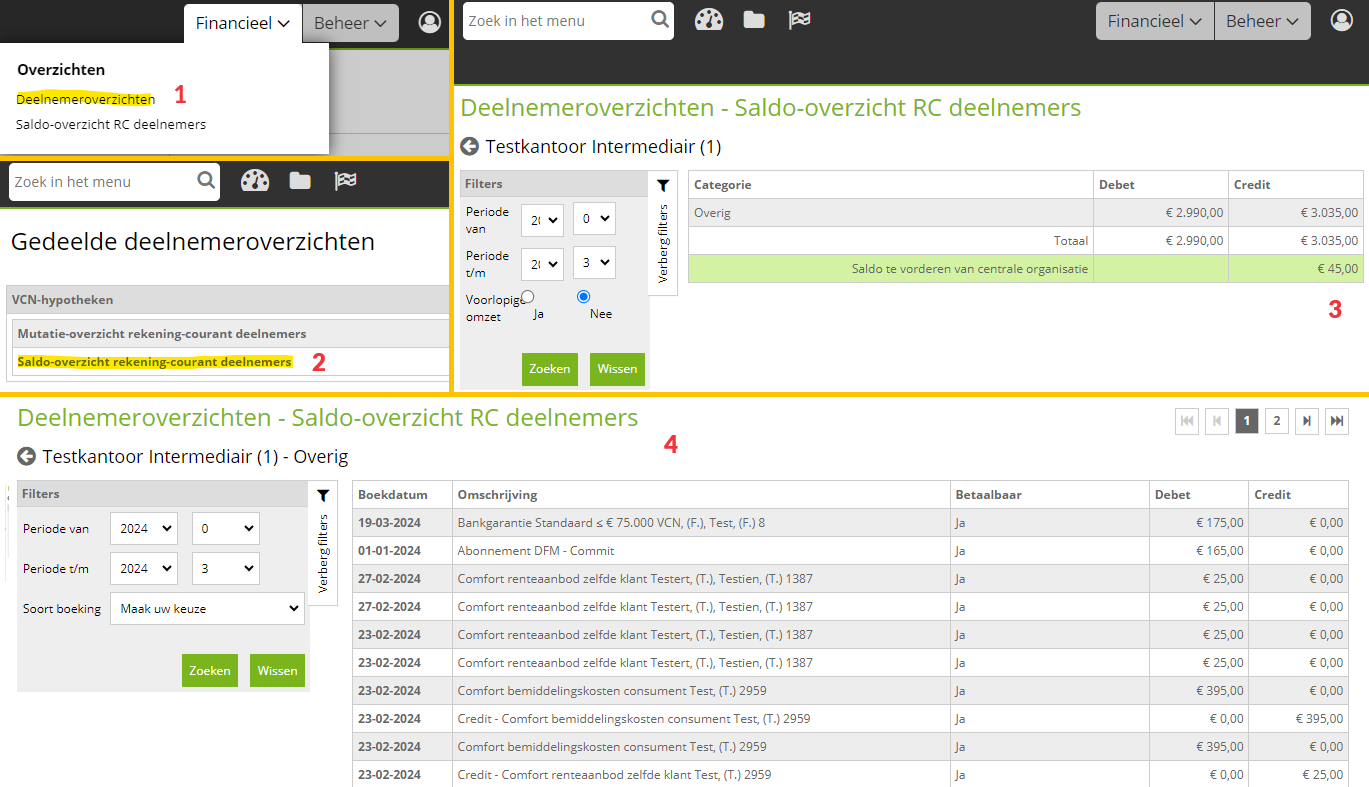Image resolution: width=1369 pixels, height=787 pixels.
Task: Click the previous page pagination arrow
Action: pos(1217,422)
